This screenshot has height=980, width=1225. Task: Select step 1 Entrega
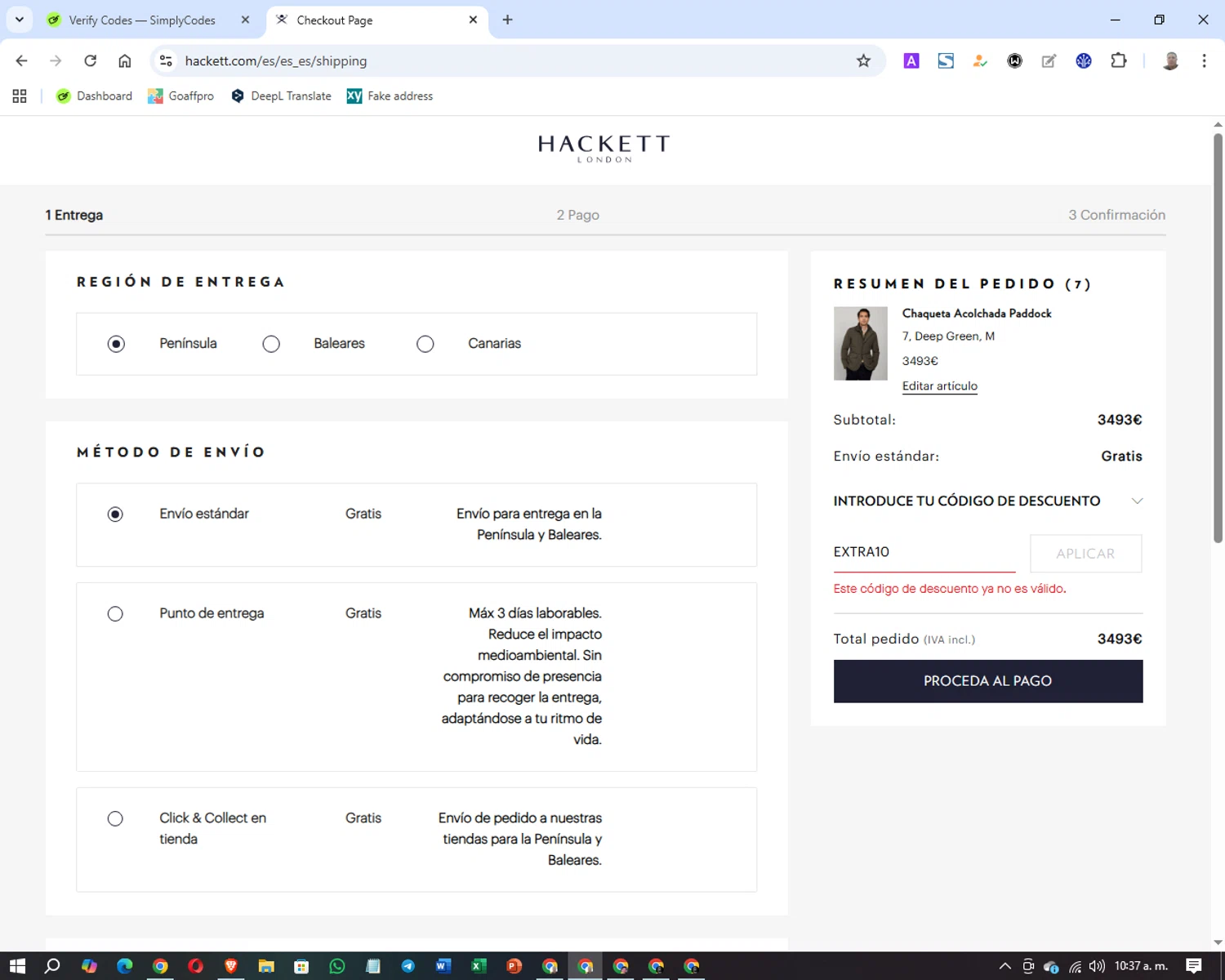[x=73, y=215]
